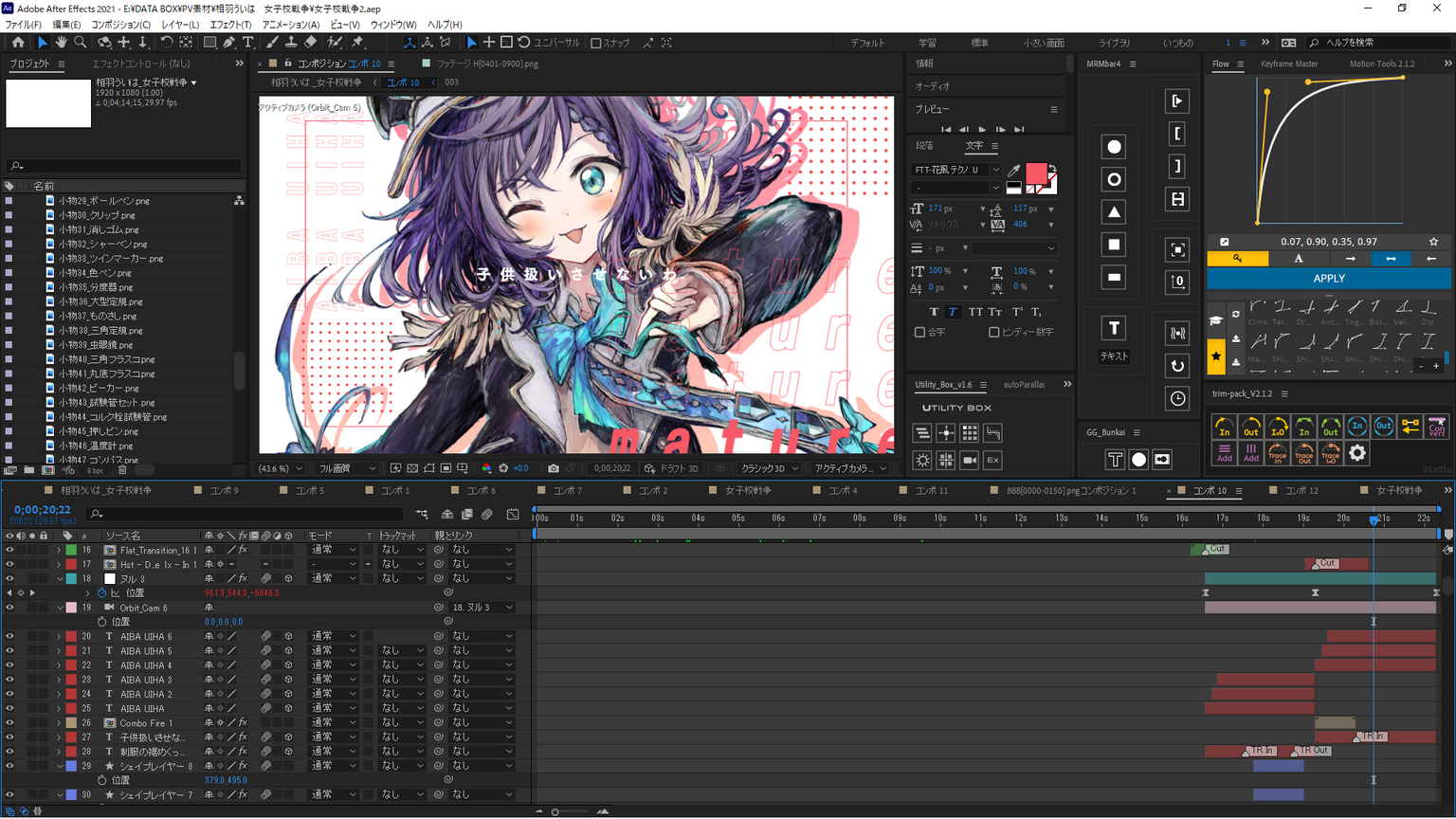Viewport: 1456px width, 819px height.
Task: Open the エフェクト(T) menu
Action: pyautogui.click(x=230, y=25)
